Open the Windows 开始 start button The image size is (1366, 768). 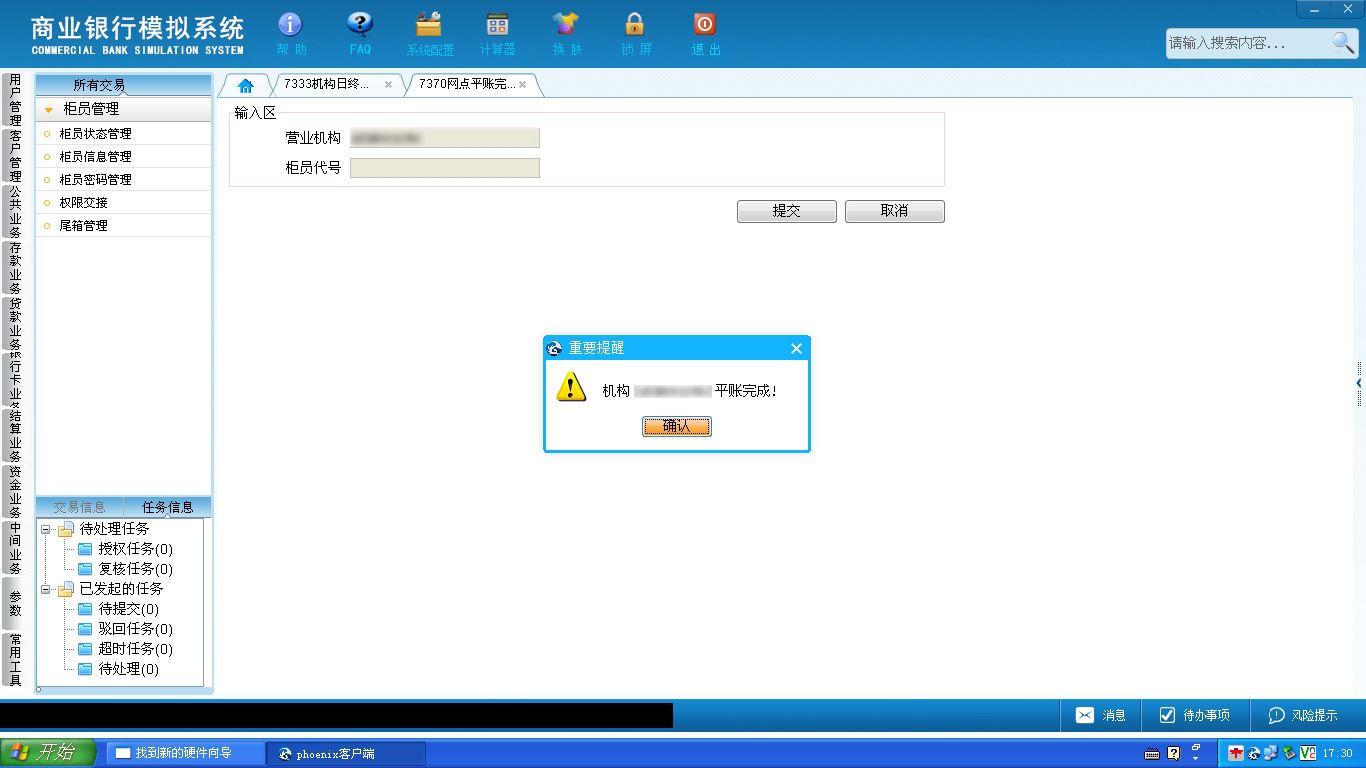(48, 753)
